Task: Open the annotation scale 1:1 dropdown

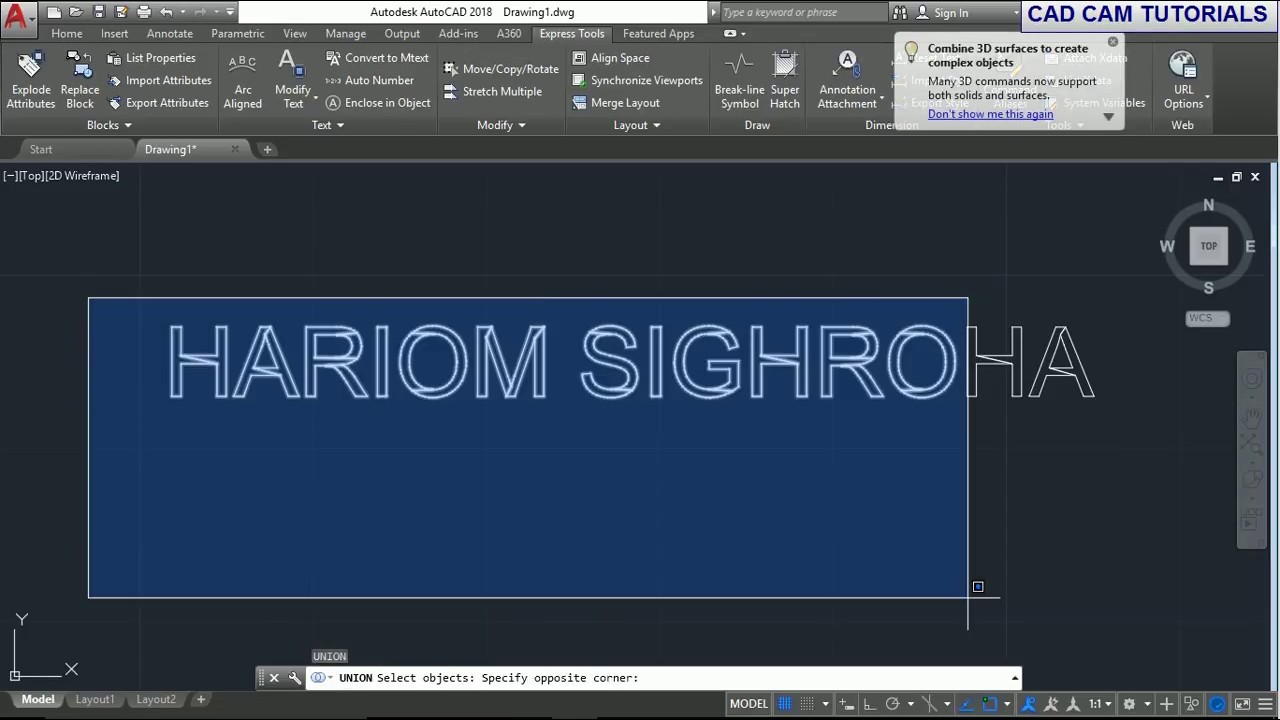Action: click(x=1101, y=704)
